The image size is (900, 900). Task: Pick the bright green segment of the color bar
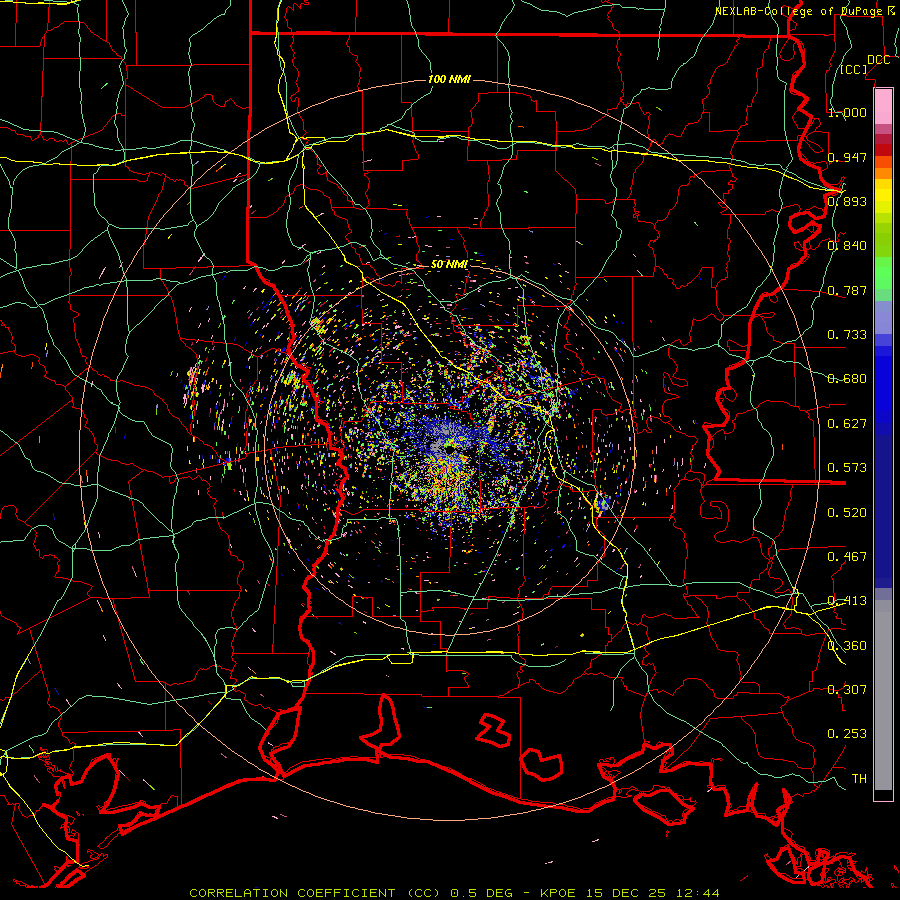[x=883, y=273]
